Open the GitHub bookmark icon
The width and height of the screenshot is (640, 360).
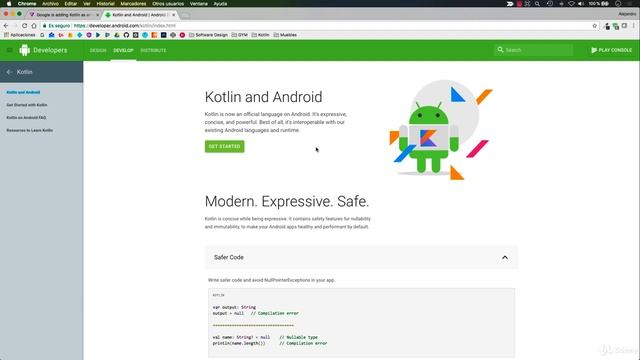point(126,35)
